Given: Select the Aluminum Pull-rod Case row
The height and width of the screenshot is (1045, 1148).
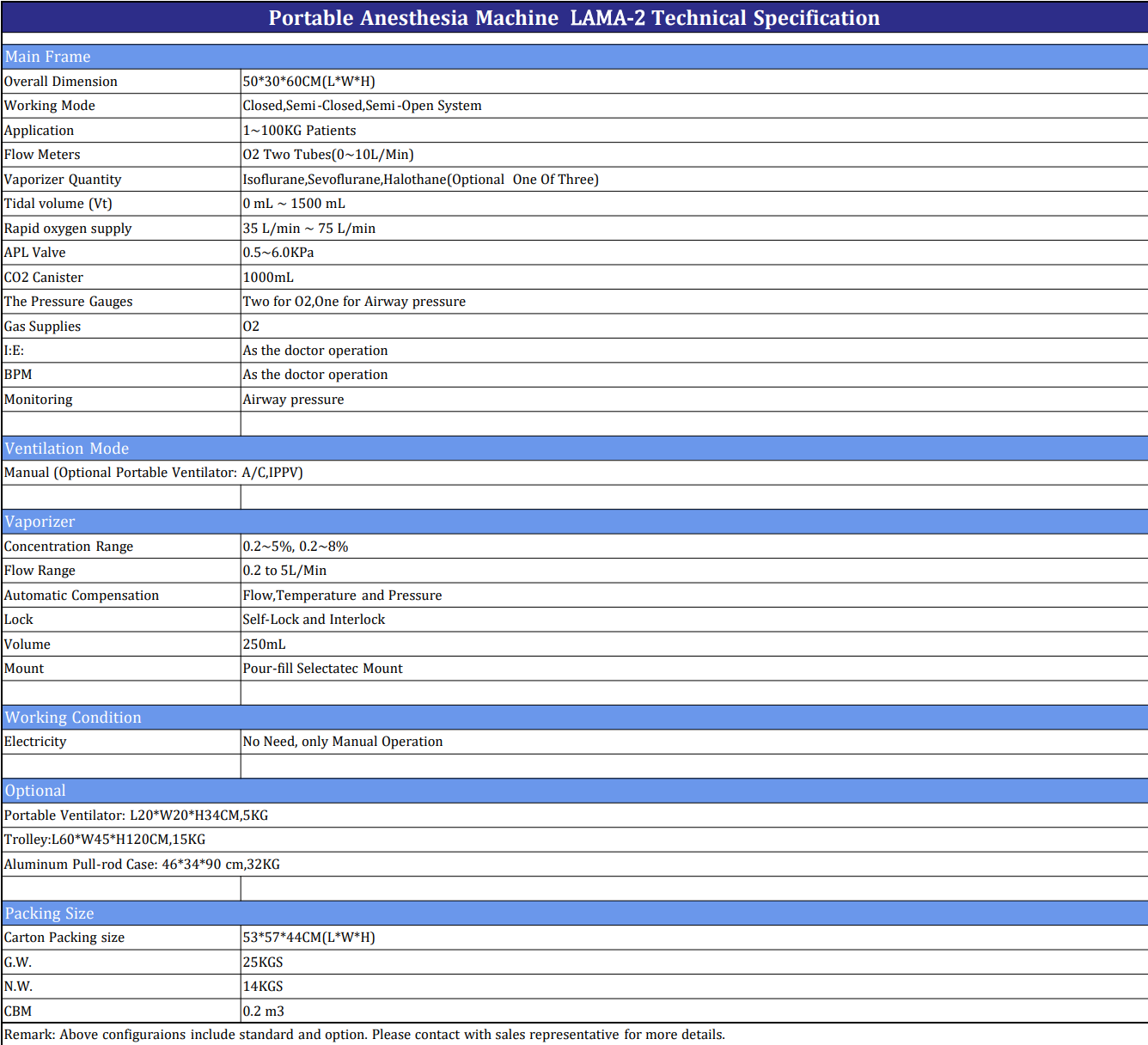Looking at the screenshot, I should [143, 865].
